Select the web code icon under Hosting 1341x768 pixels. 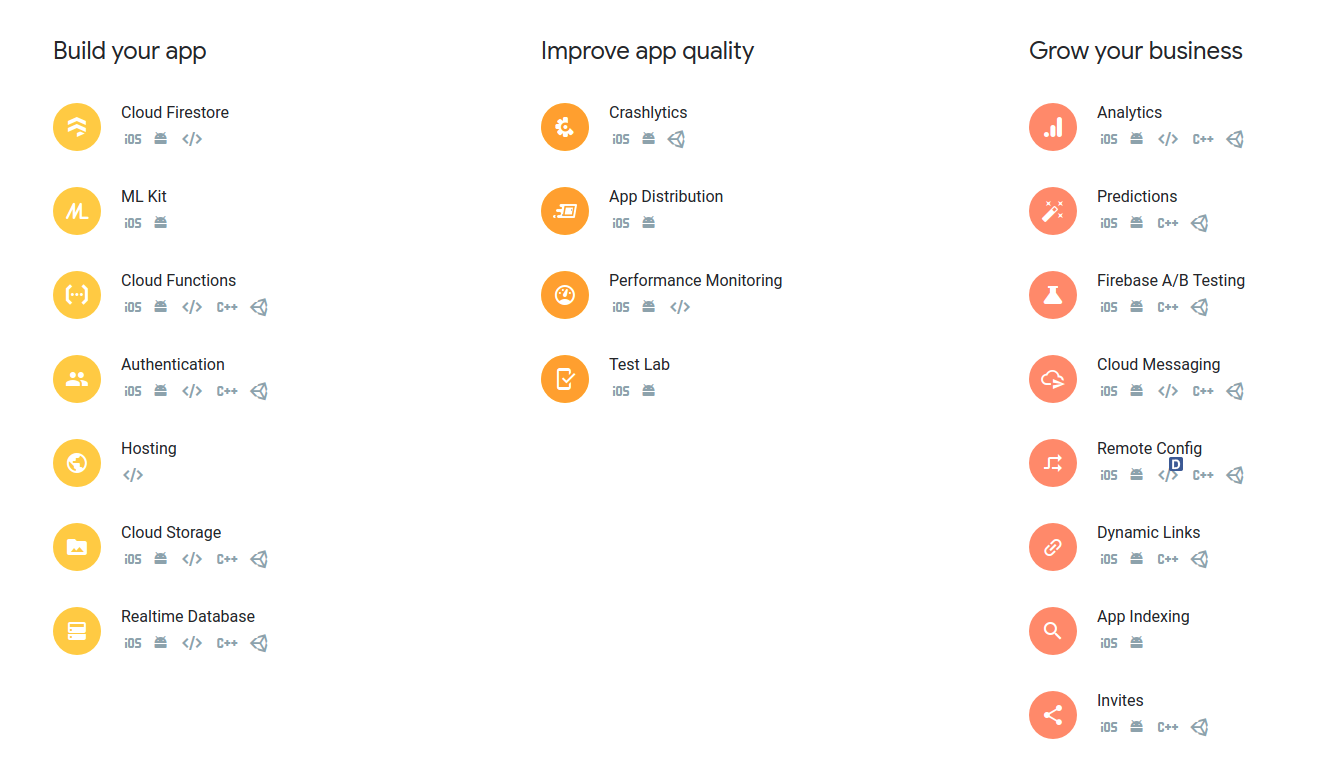click(133, 476)
